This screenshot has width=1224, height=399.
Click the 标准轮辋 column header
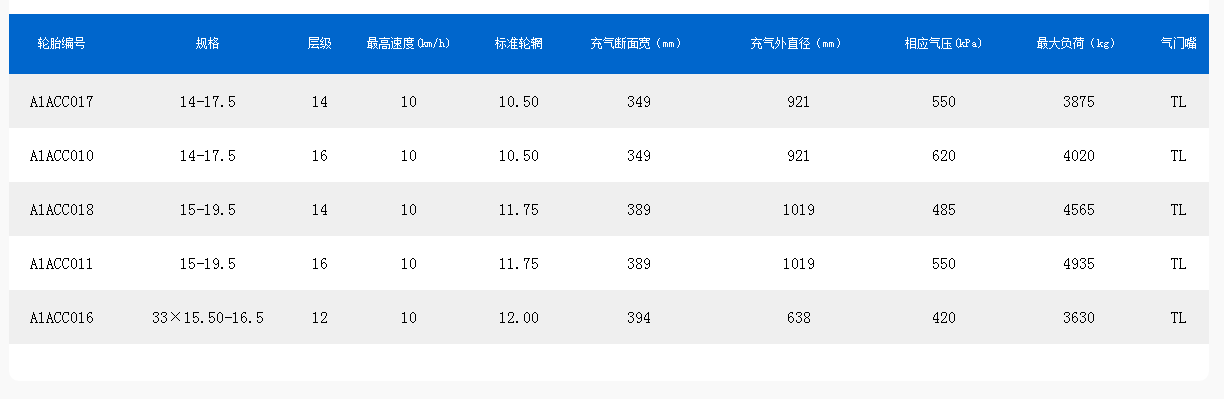tap(518, 44)
